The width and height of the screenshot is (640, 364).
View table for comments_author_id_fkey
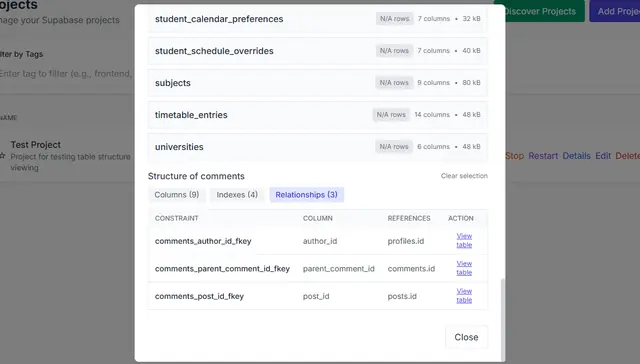pyautogui.click(x=464, y=240)
